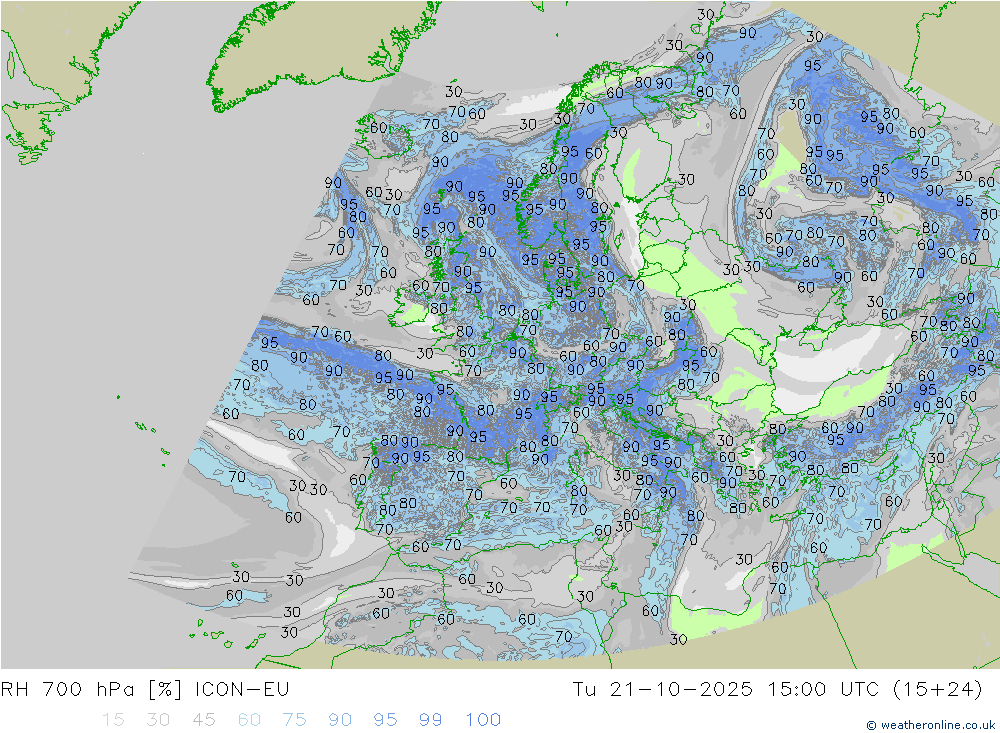Select the 99 legend value
This screenshot has height=733, width=1000.
[430, 720]
